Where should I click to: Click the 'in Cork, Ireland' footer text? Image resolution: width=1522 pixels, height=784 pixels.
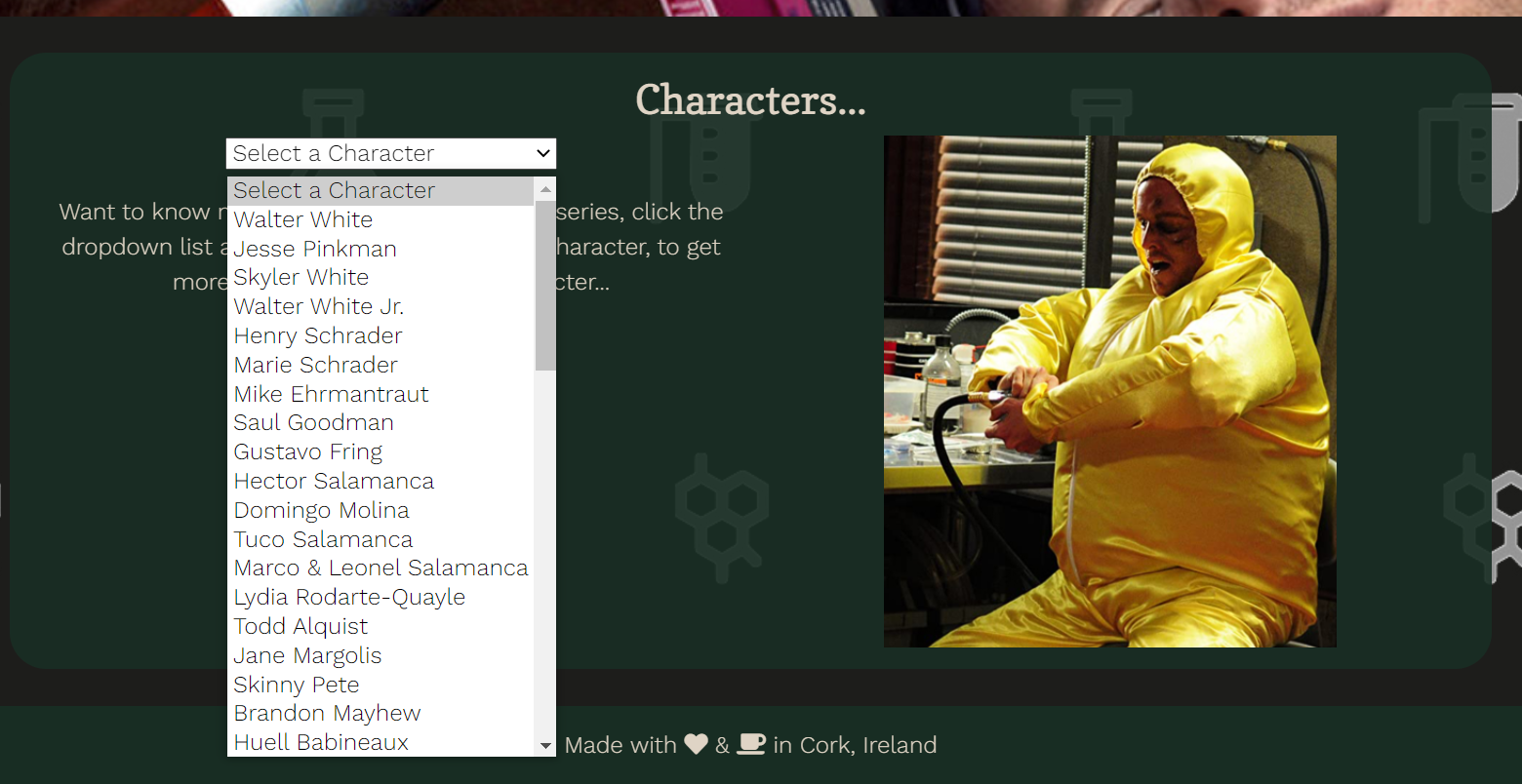click(855, 746)
